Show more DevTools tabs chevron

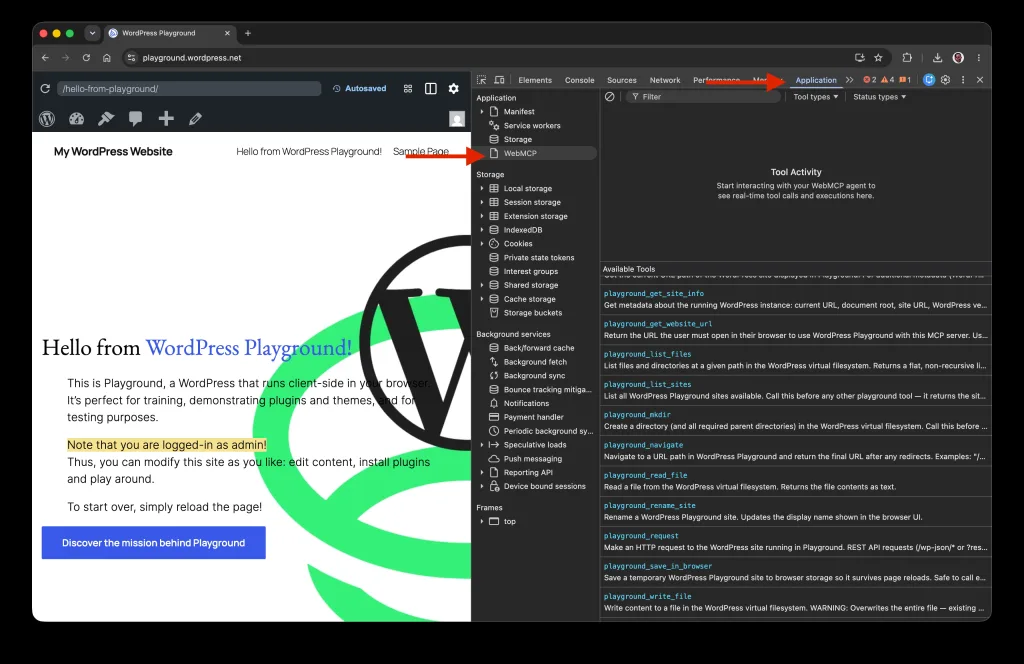(849, 80)
